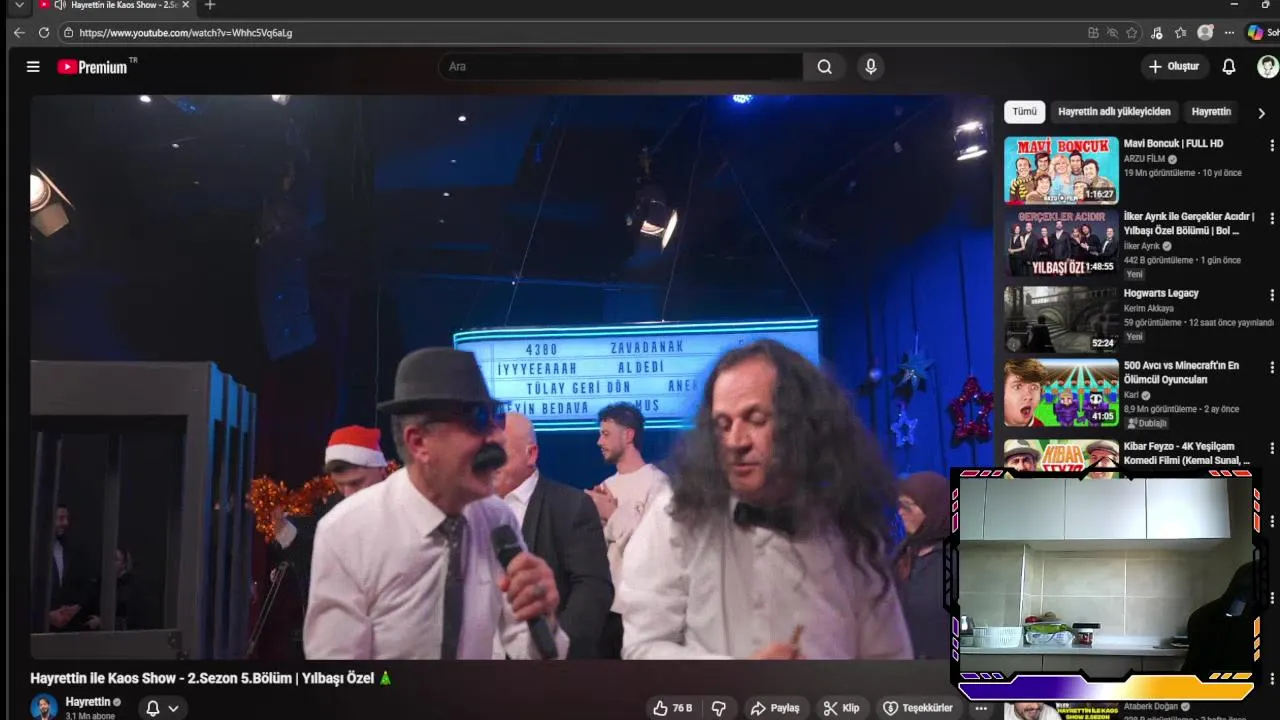This screenshot has width=1280, height=720.
Task: Click the ARZU FİLM channel name
Action: click(1144, 159)
